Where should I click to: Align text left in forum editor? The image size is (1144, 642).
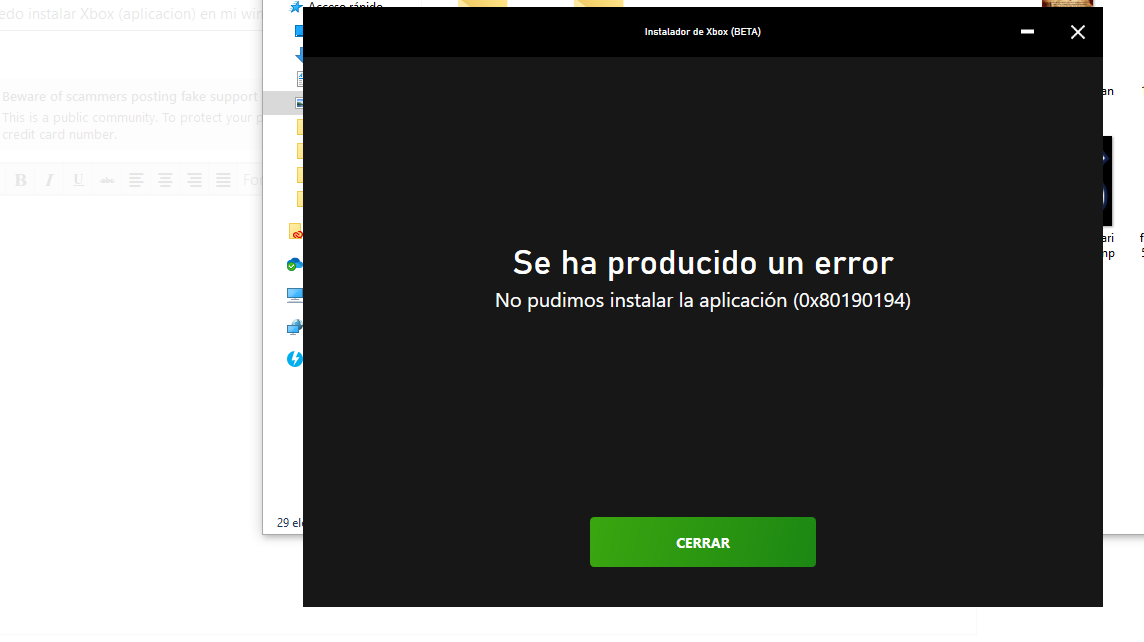pos(136,179)
